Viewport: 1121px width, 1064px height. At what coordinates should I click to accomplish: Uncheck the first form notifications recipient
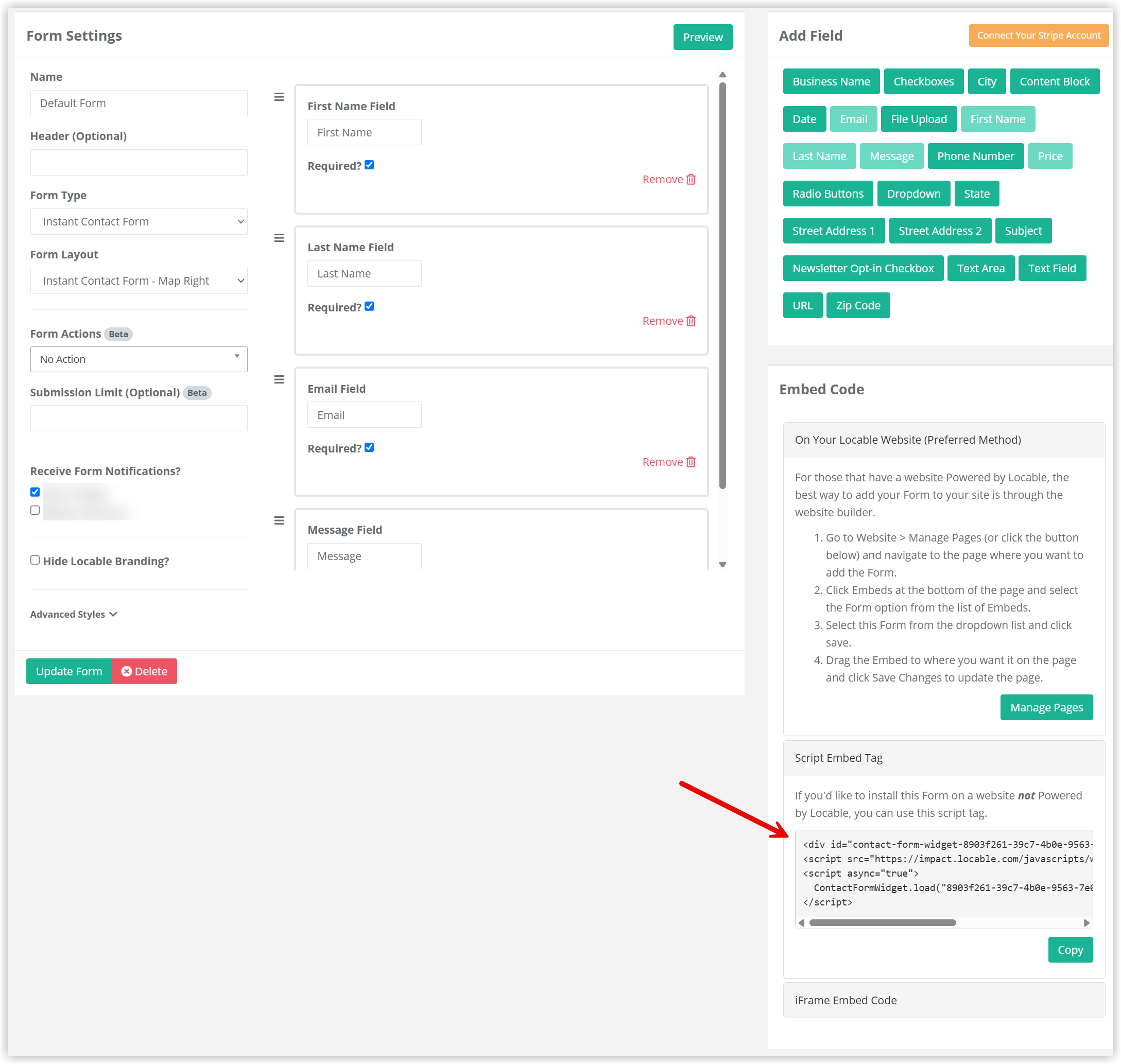tap(35, 492)
